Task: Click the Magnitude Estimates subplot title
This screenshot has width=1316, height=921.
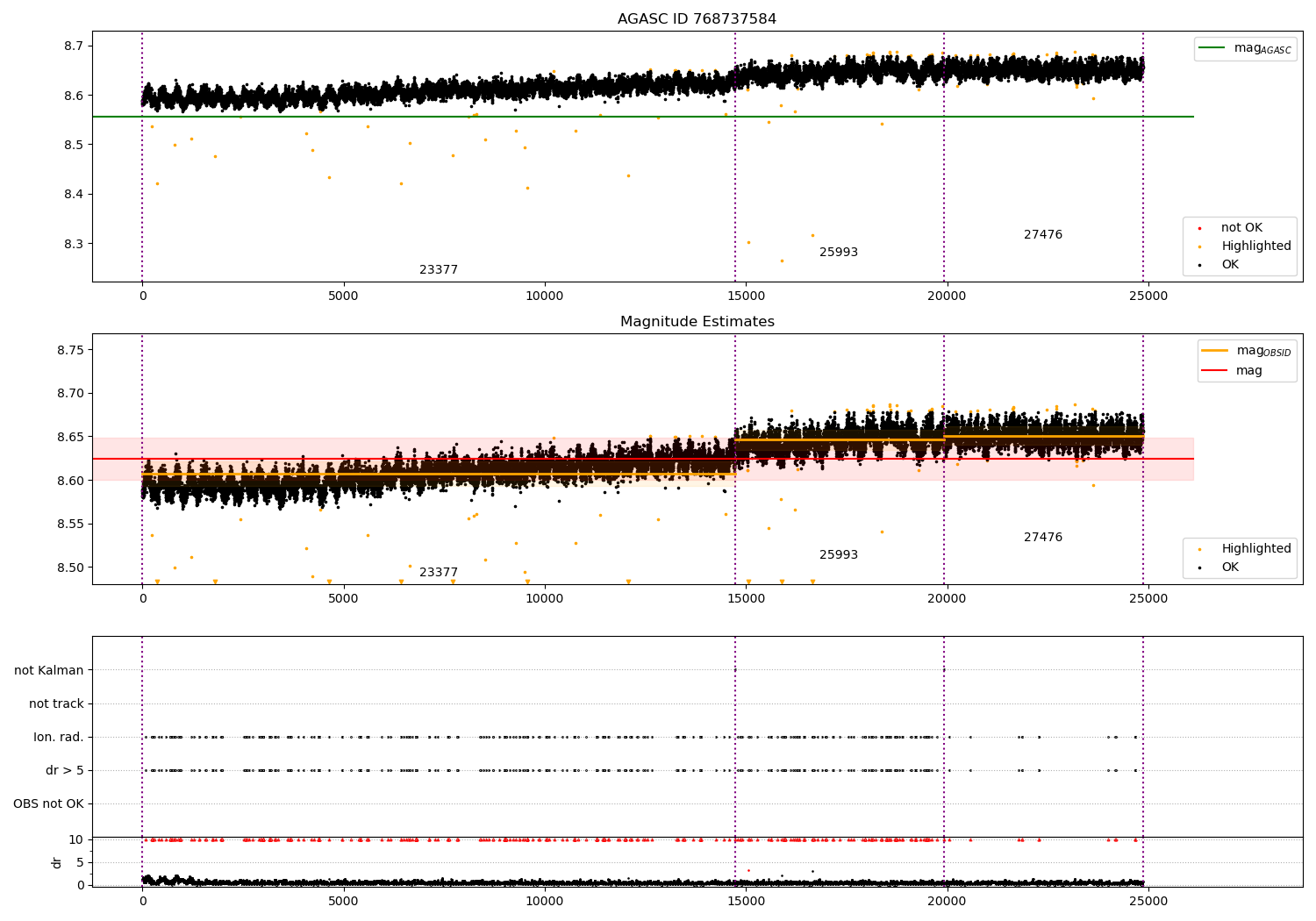Action: click(x=697, y=322)
